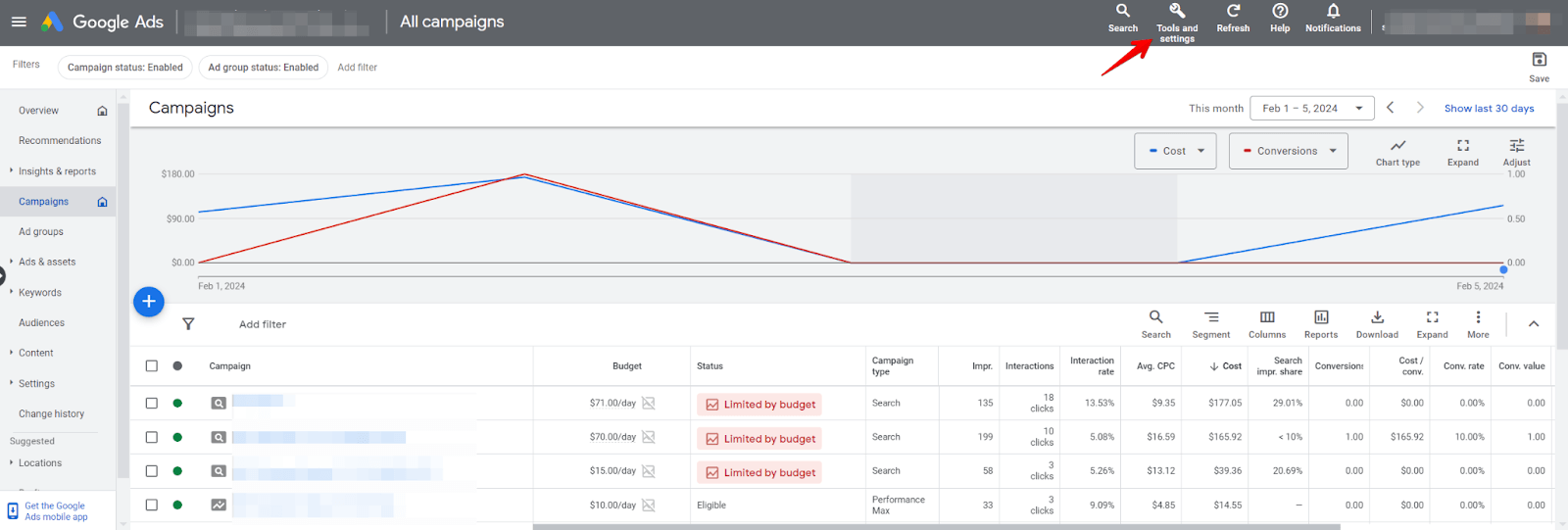Expand Content section
Viewport: 1568px width, 530px height.
click(x=35, y=353)
